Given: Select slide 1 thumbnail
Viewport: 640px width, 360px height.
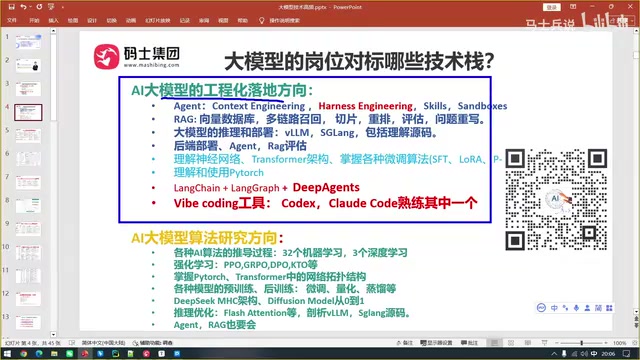Looking at the screenshot, I should 28,42.
